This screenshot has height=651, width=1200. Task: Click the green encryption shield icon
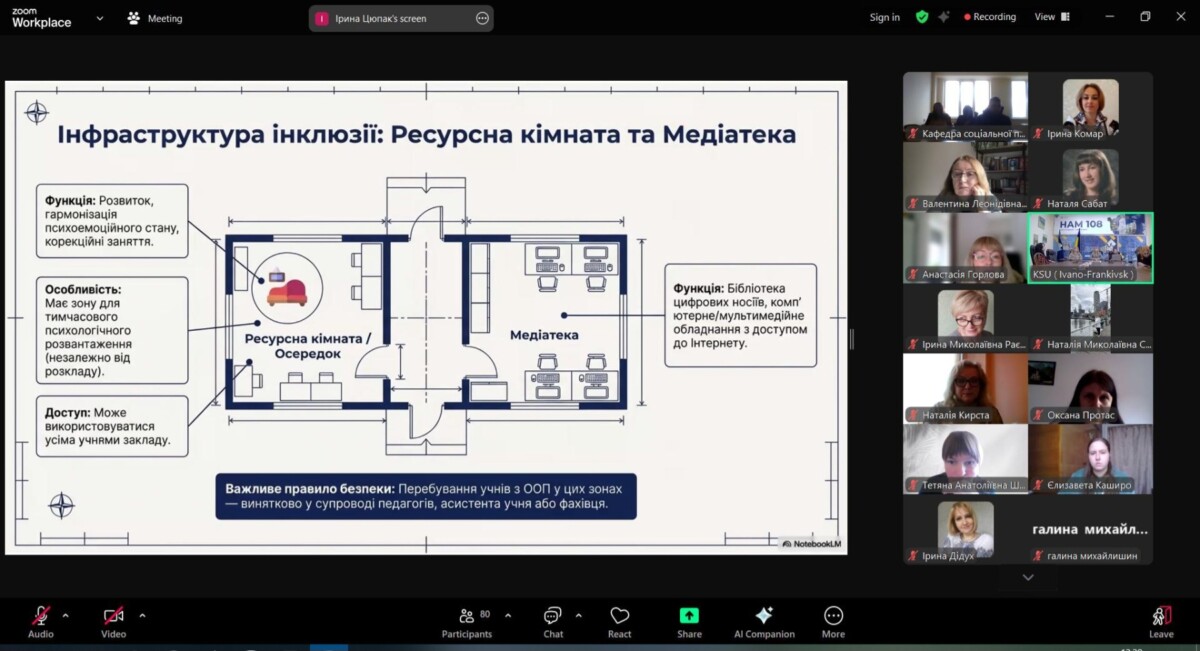pos(922,17)
